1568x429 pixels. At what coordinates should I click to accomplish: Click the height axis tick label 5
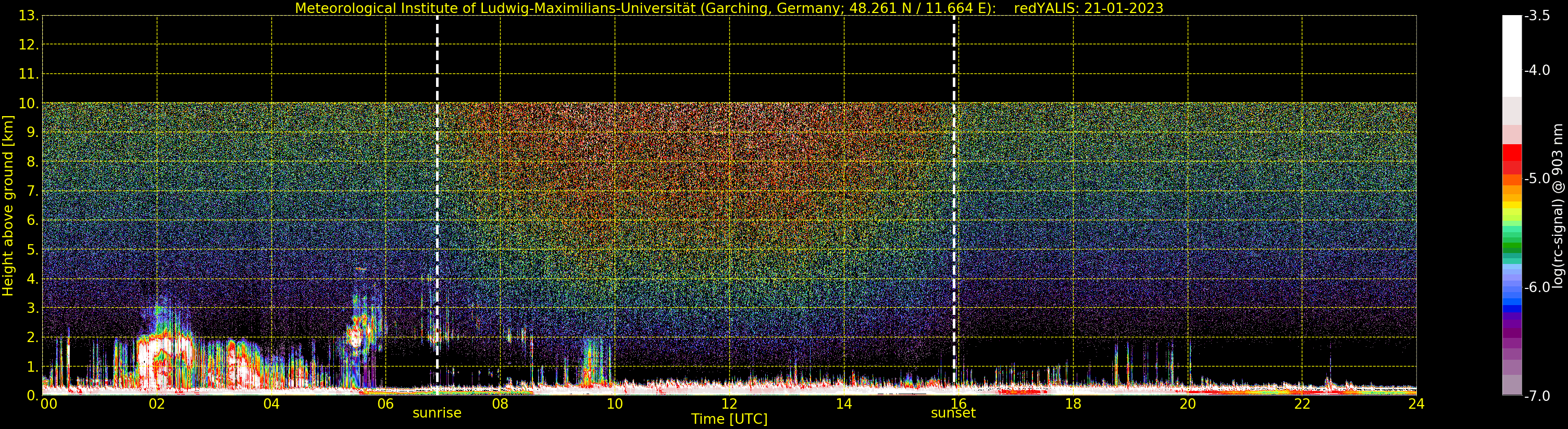[x=32, y=250]
